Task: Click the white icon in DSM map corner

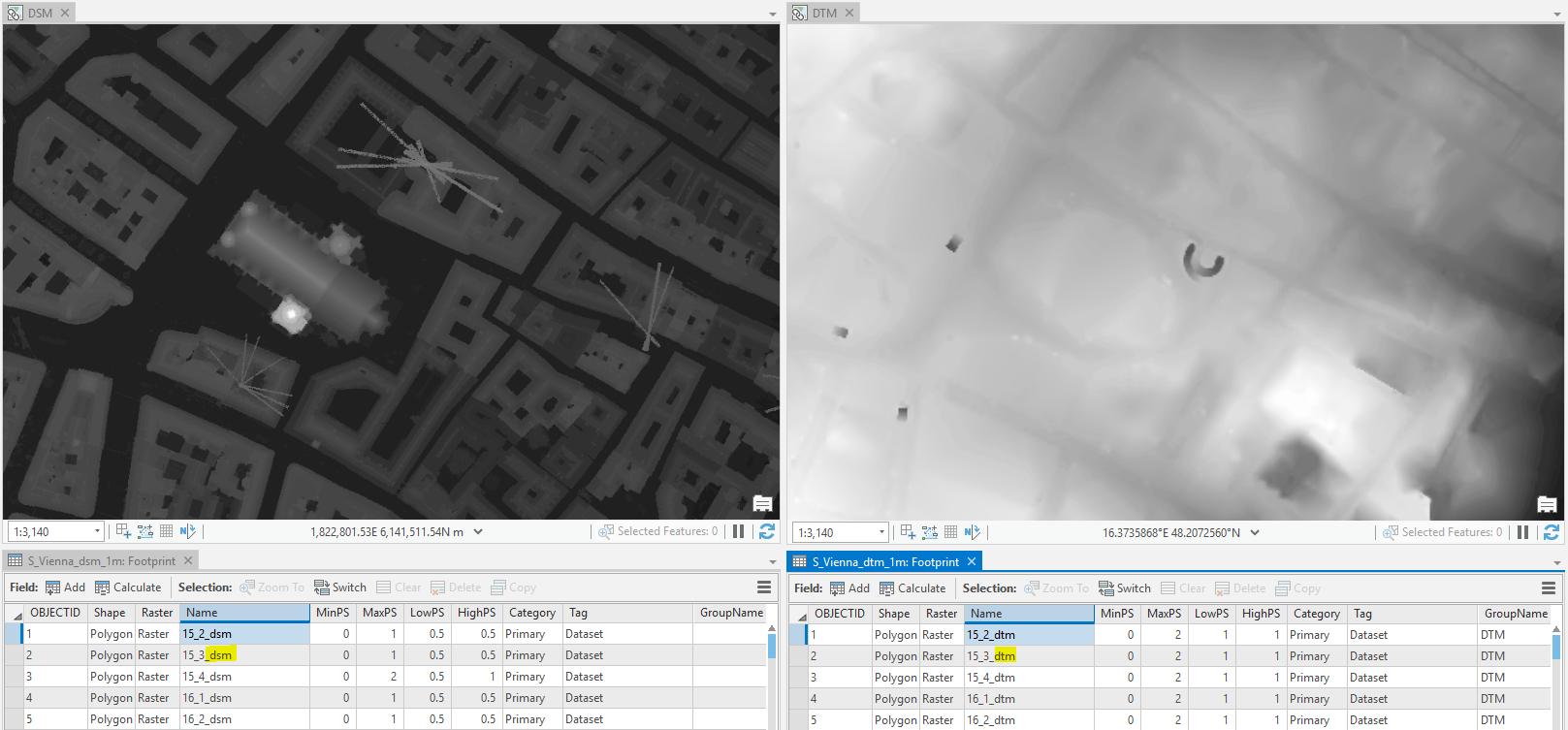Action: [x=763, y=503]
